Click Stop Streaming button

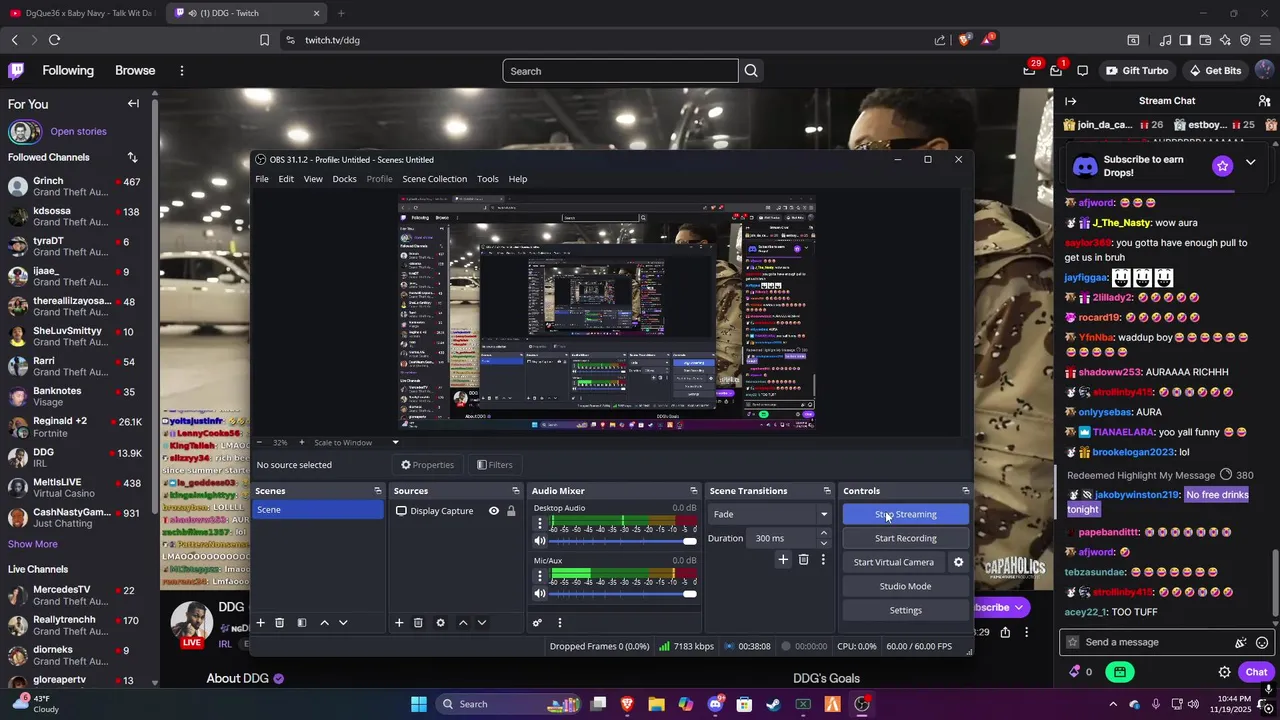(x=905, y=514)
